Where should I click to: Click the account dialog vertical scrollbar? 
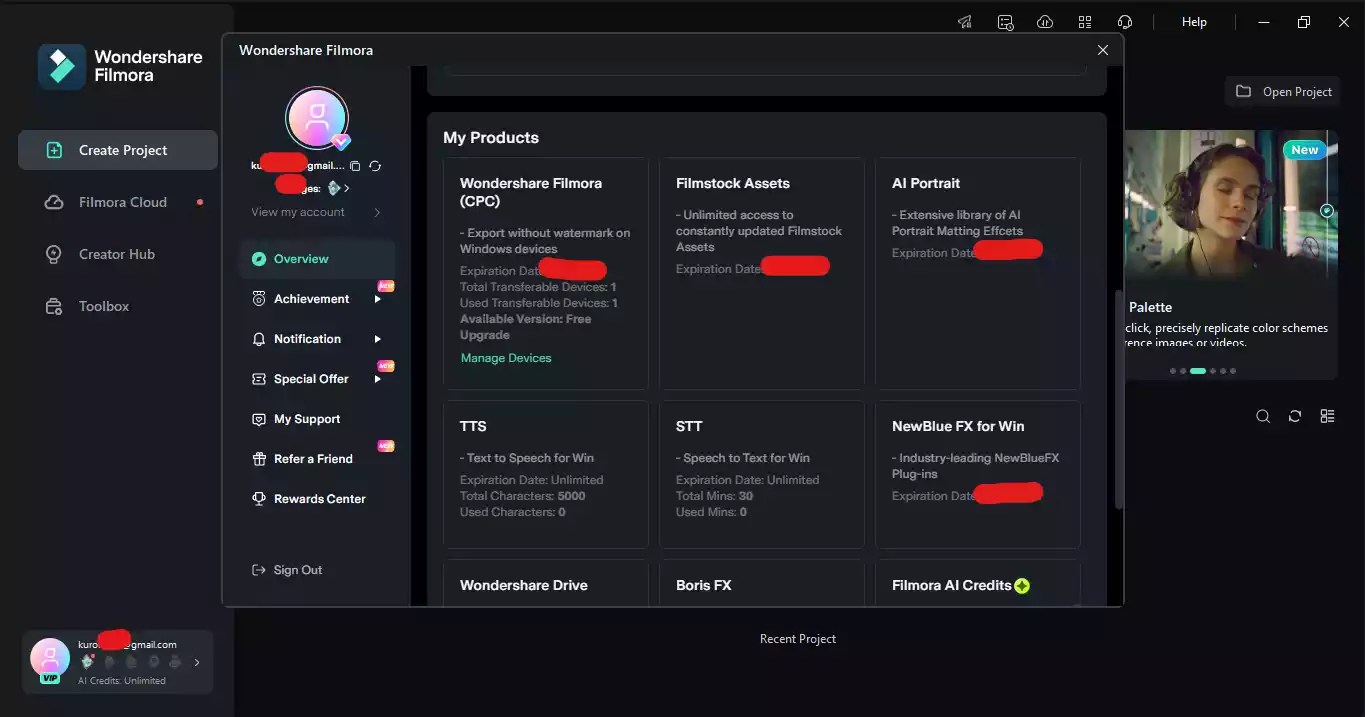1117,400
